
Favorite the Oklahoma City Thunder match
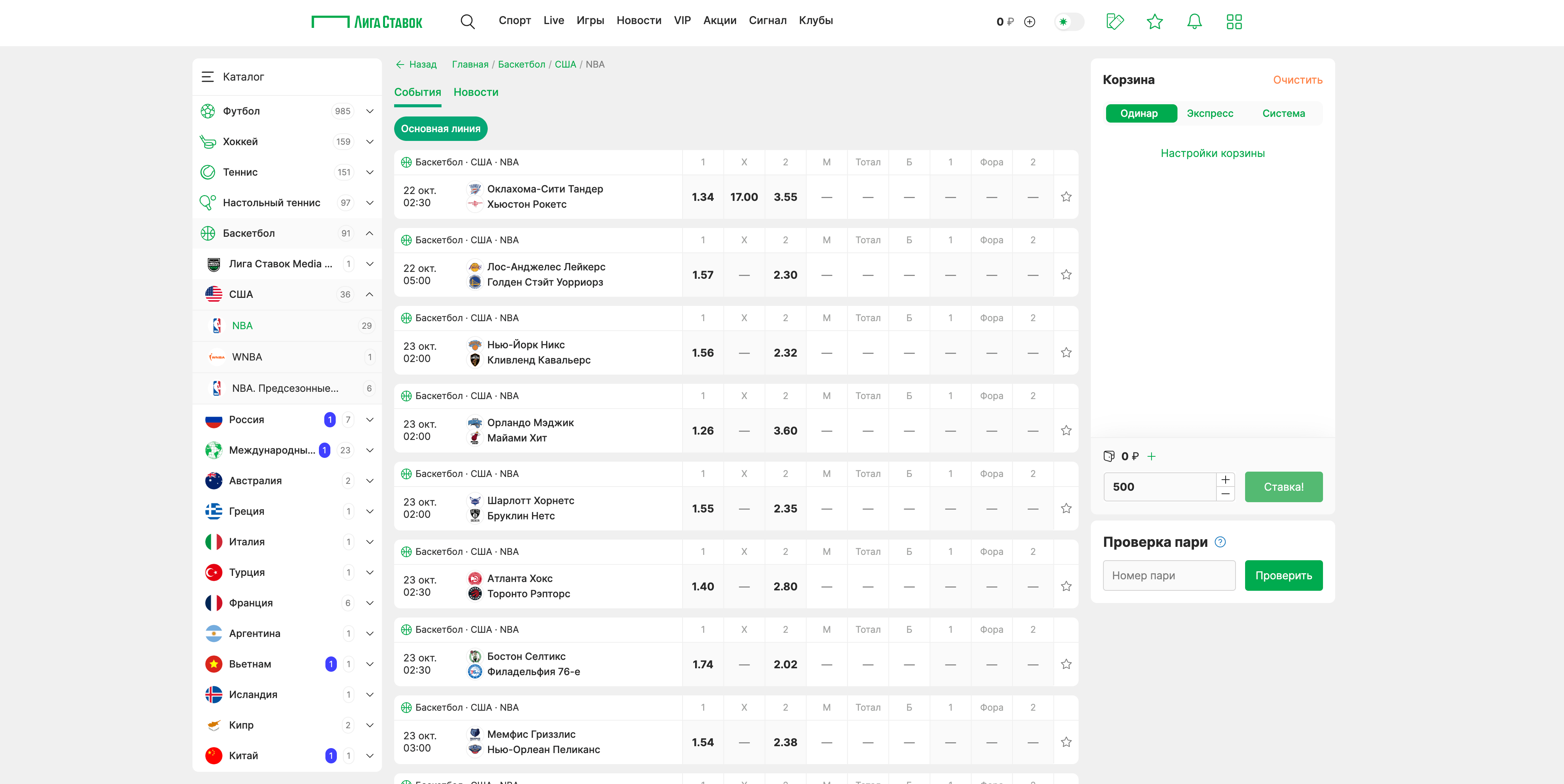point(1066,197)
